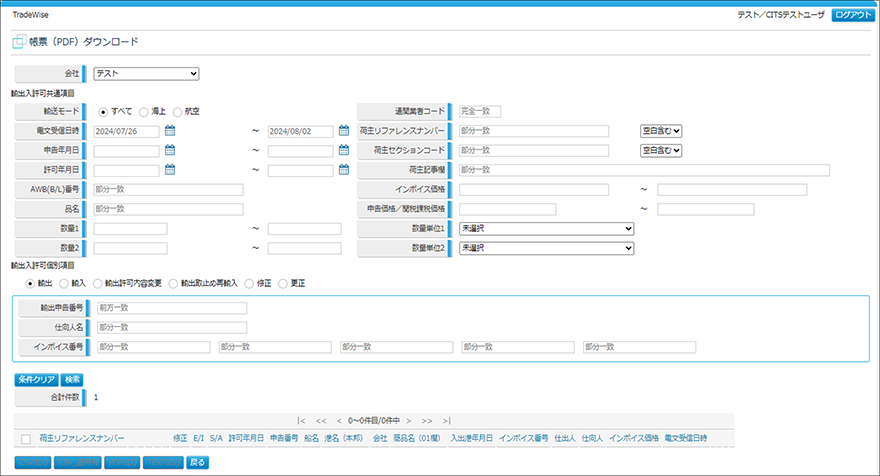The height and width of the screenshot is (476, 880).
Task: Expand the 会社 company dropdown
Action: (146, 73)
